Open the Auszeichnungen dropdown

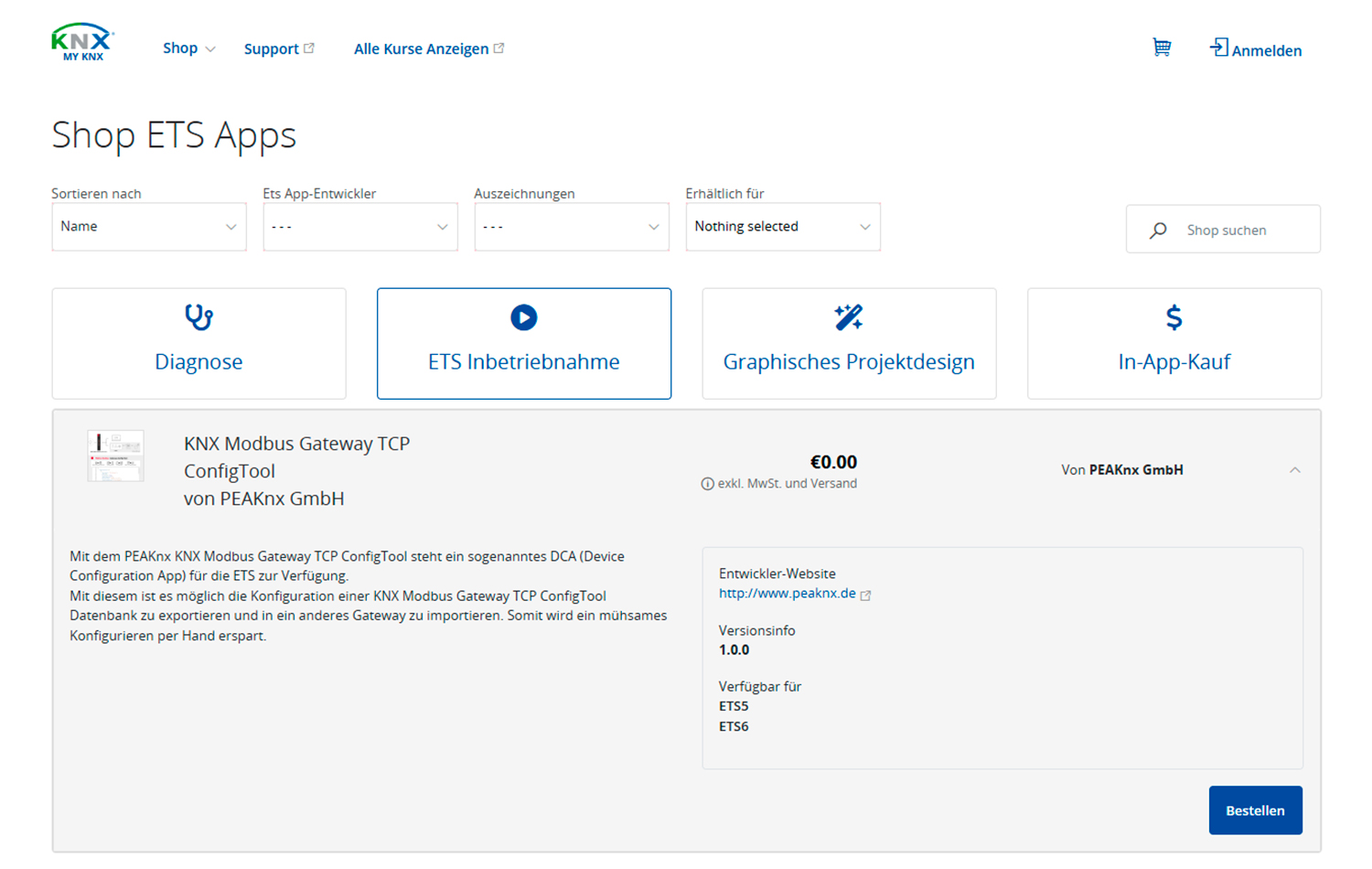(x=572, y=227)
